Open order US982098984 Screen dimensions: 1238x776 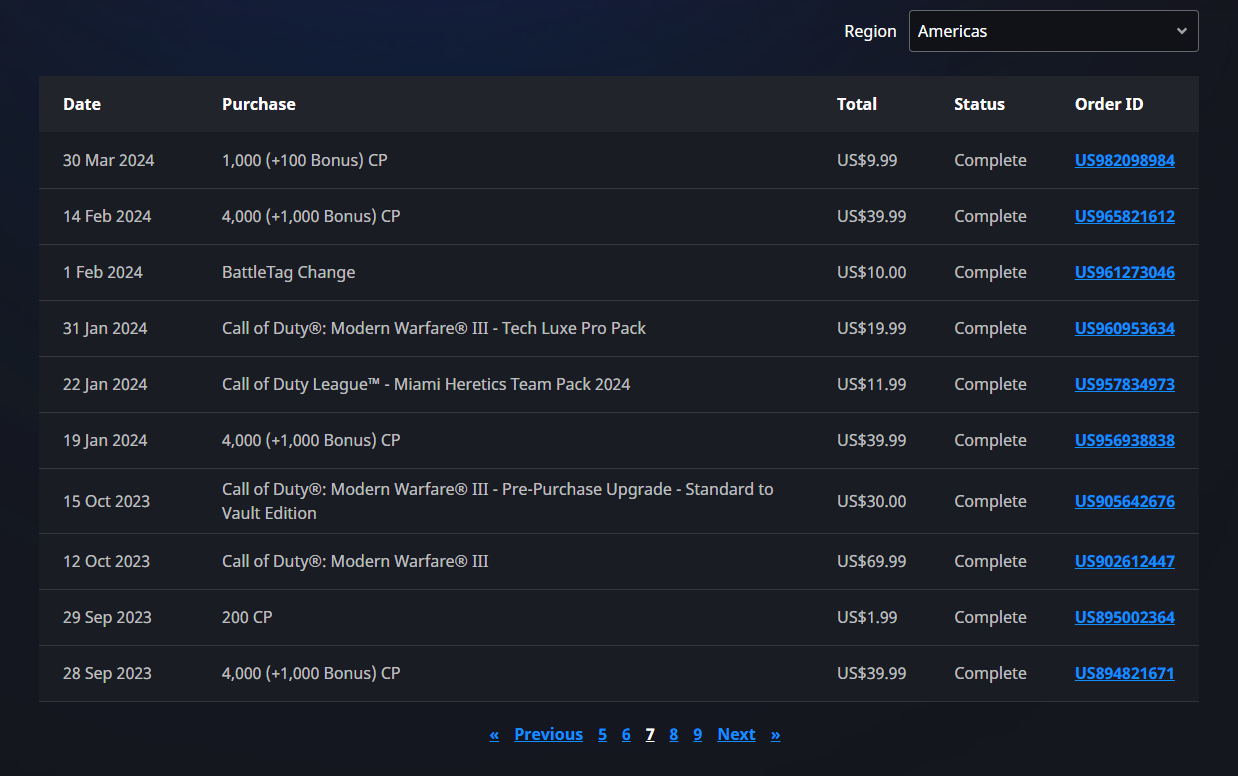tap(1125, 160)
